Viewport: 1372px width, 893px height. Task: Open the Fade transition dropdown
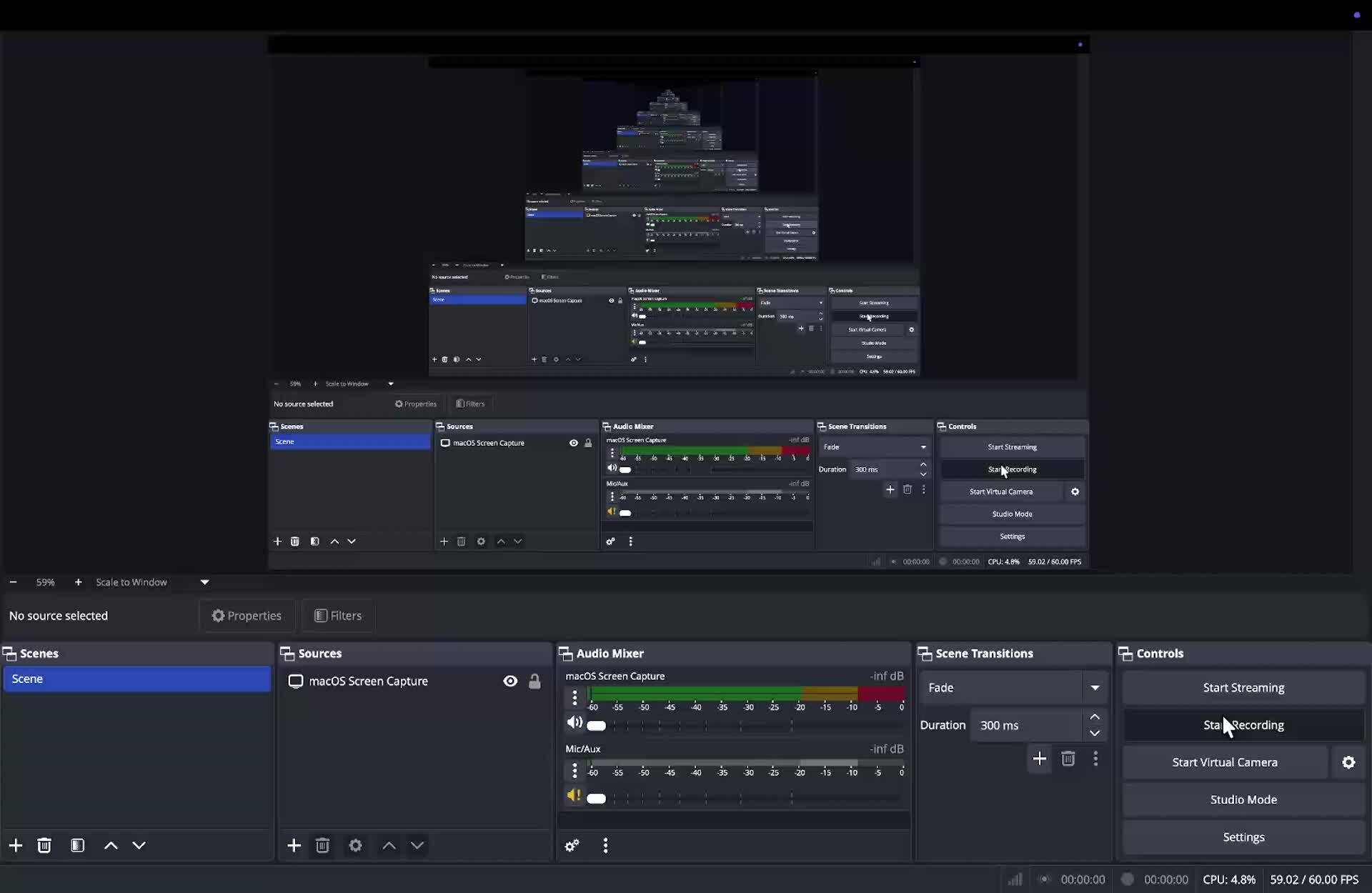click(1095, 688)
